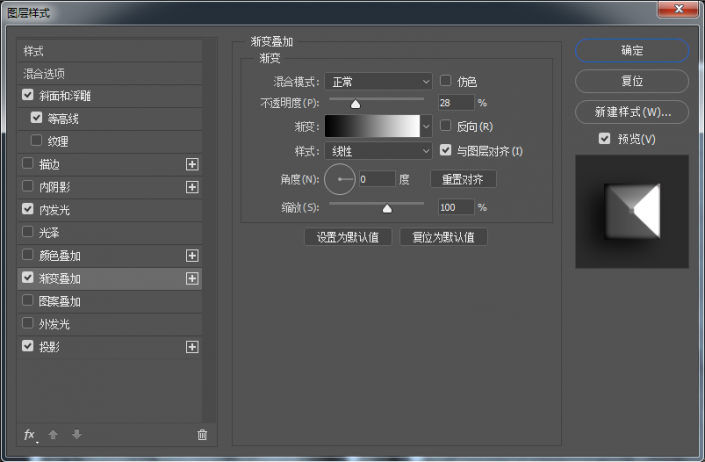
Task: Select 混合选项 in the left list
Action: pyautogui.click(x=109, y=74)
